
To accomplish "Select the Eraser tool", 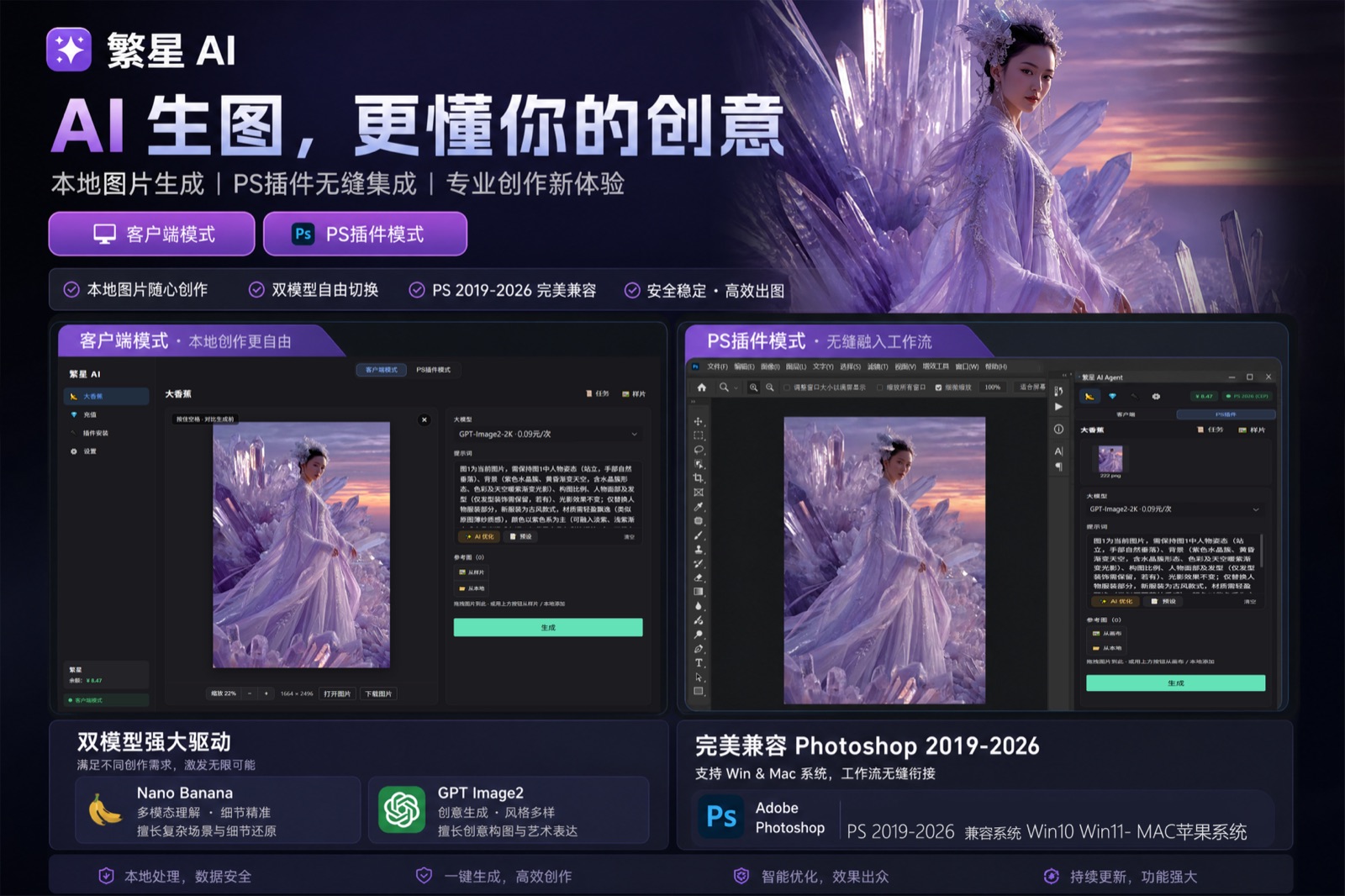I will (x=698, y=578).
